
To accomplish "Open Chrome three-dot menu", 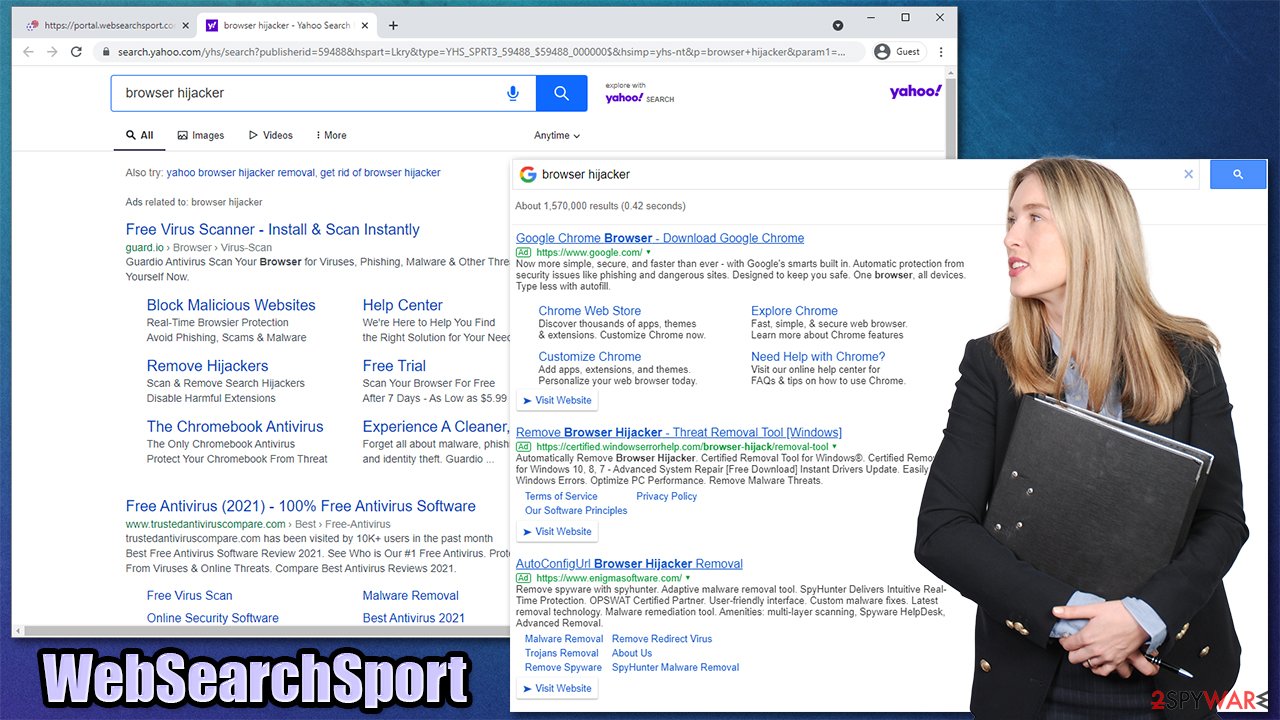I will click(x=941, y=52).
